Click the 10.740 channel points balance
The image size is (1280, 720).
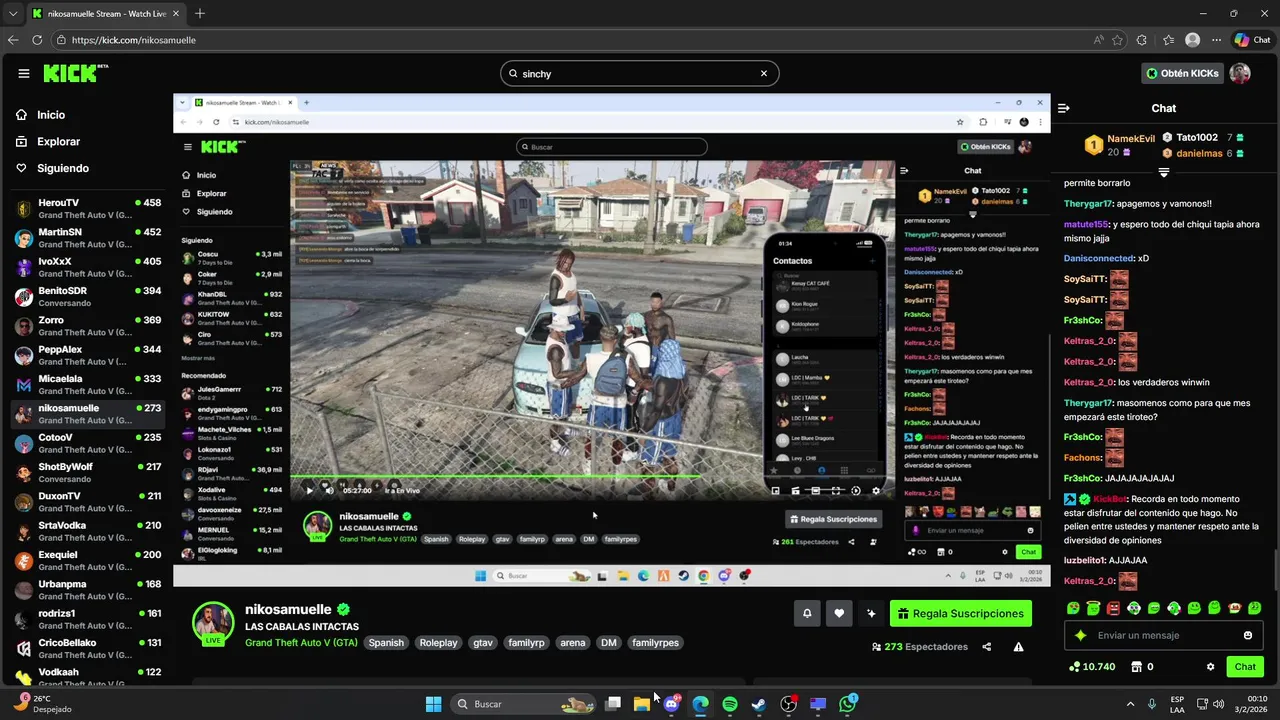(1091, 667)
